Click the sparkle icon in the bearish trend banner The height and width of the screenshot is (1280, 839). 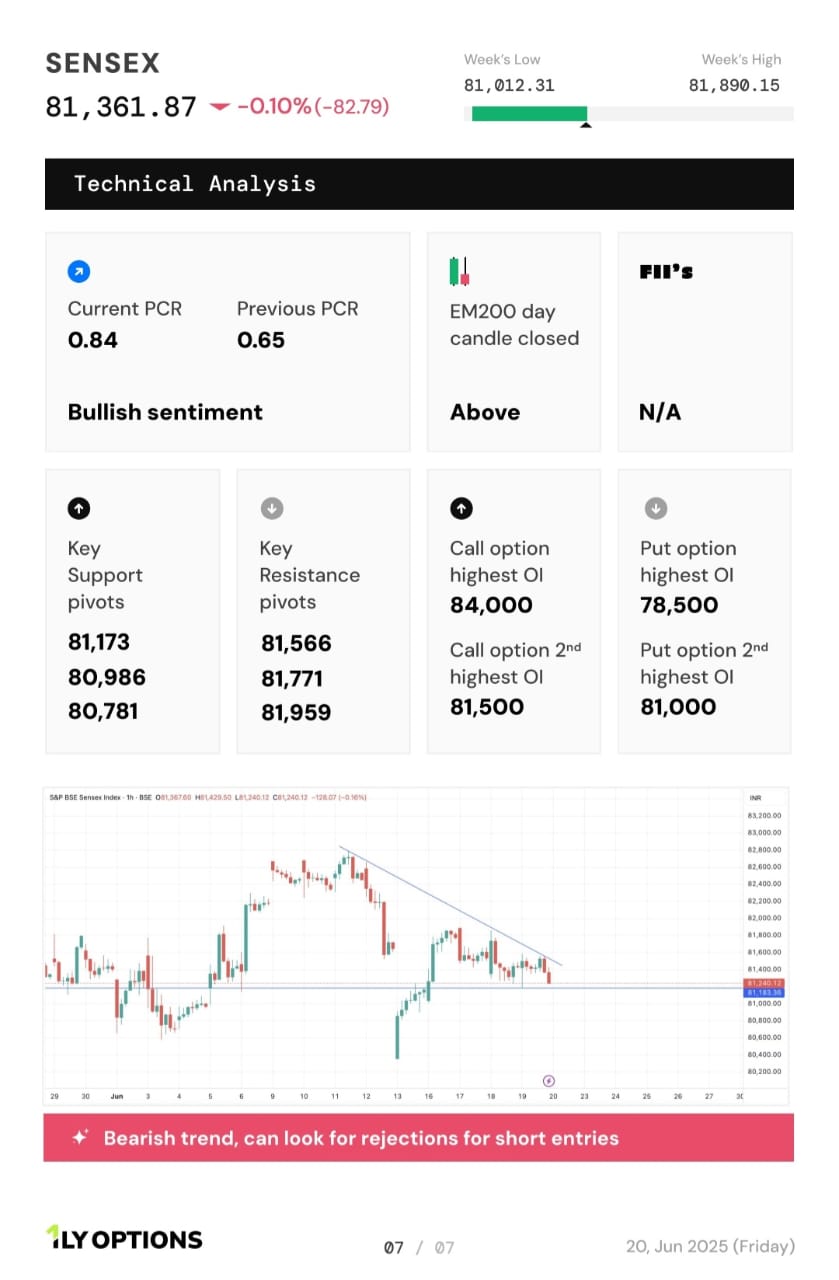[81, 1137]
